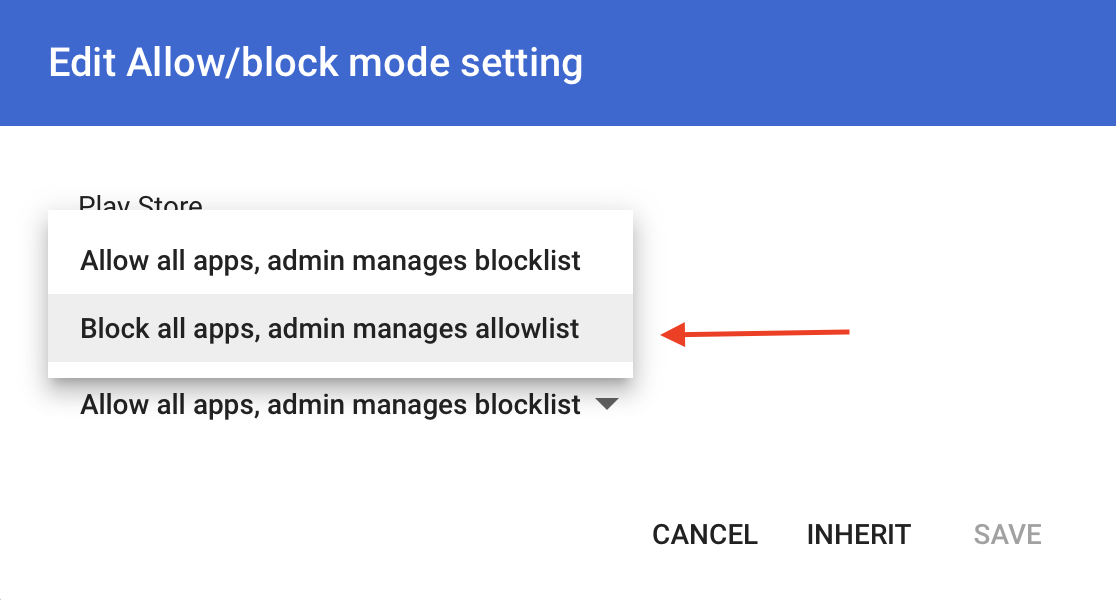
Task: Discard changes with CANCEL
Action: (x=704, y=534)
